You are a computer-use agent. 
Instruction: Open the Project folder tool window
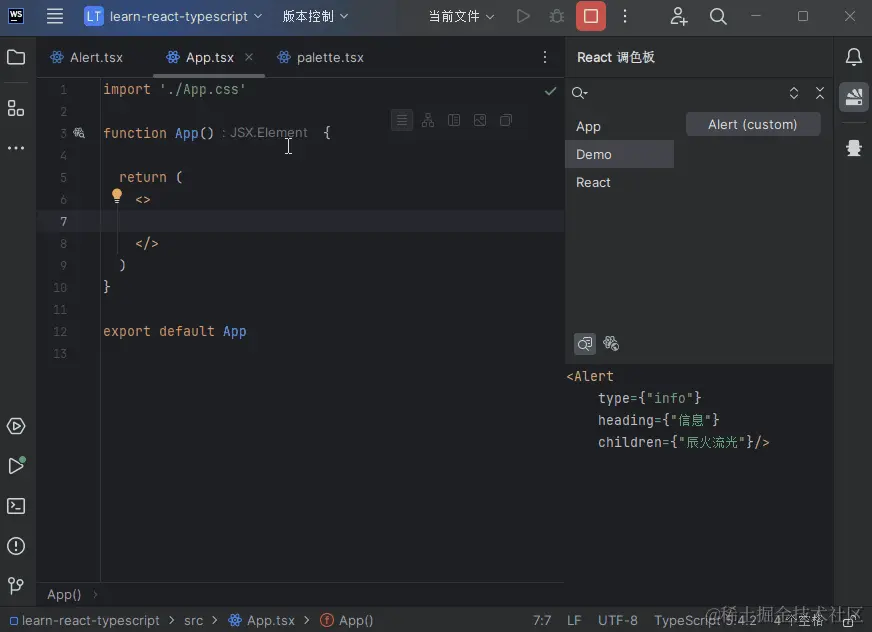click(x=16, y=57)
